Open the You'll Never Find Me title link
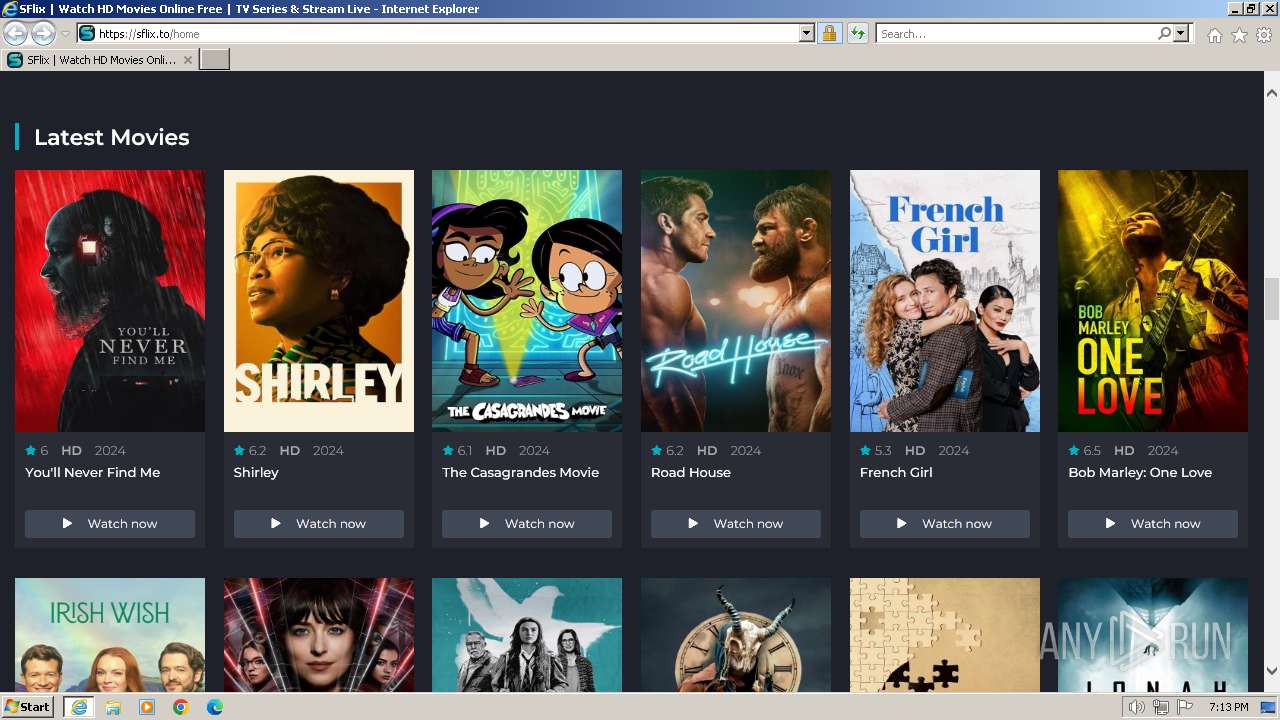The height and width of the screenshot is (720, 1280). (x=92, y=472)
